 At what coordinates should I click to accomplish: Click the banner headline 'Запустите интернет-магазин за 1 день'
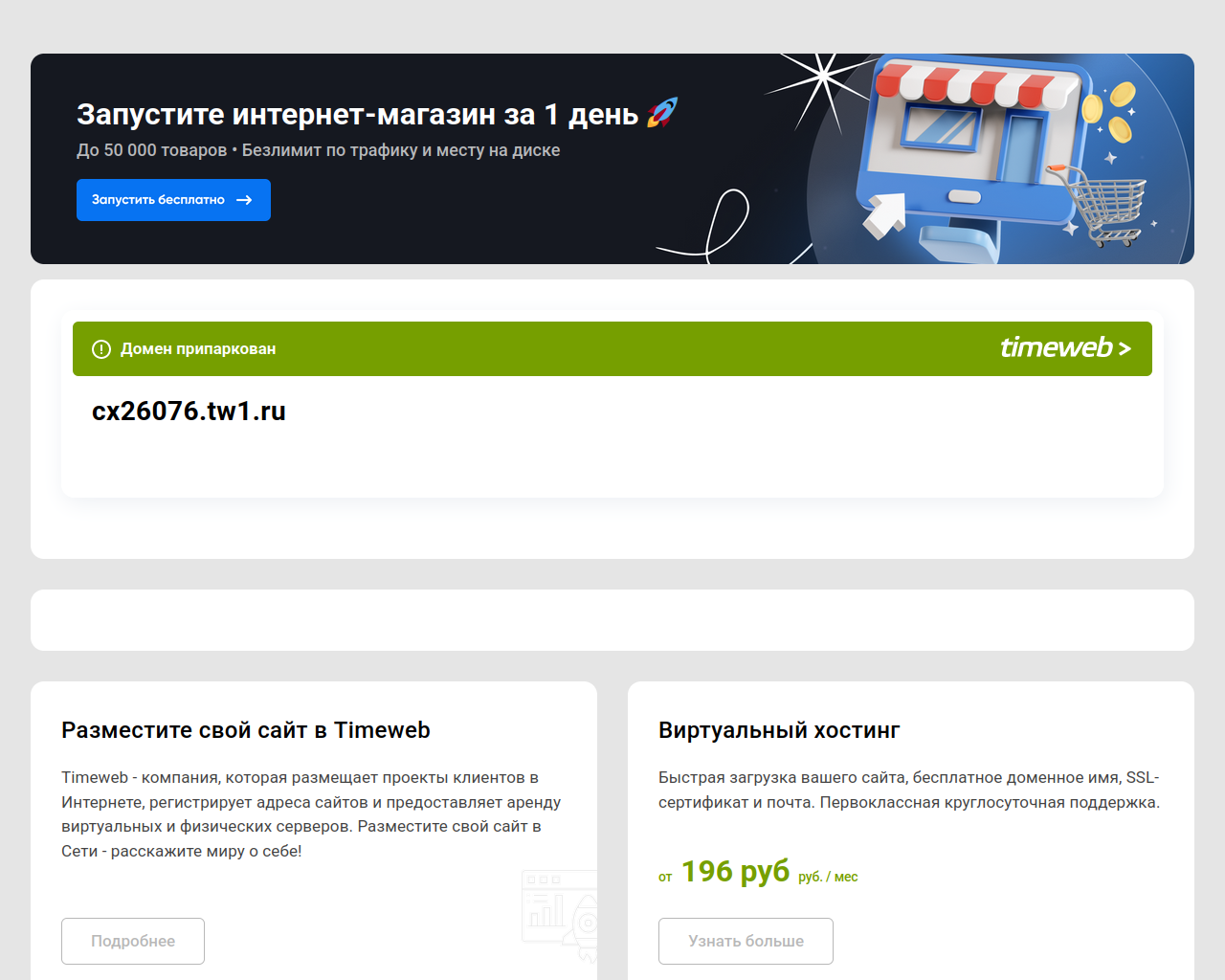357,114
